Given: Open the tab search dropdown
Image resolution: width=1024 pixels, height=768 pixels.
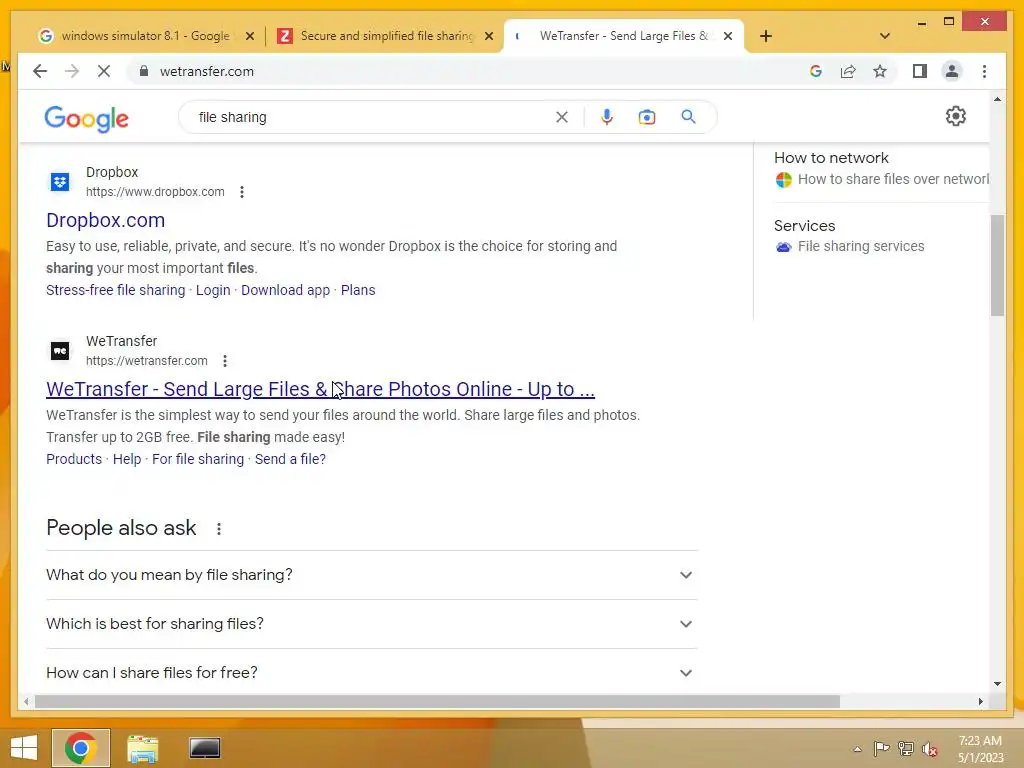Looking at the screenshot, I should (885, 36).
